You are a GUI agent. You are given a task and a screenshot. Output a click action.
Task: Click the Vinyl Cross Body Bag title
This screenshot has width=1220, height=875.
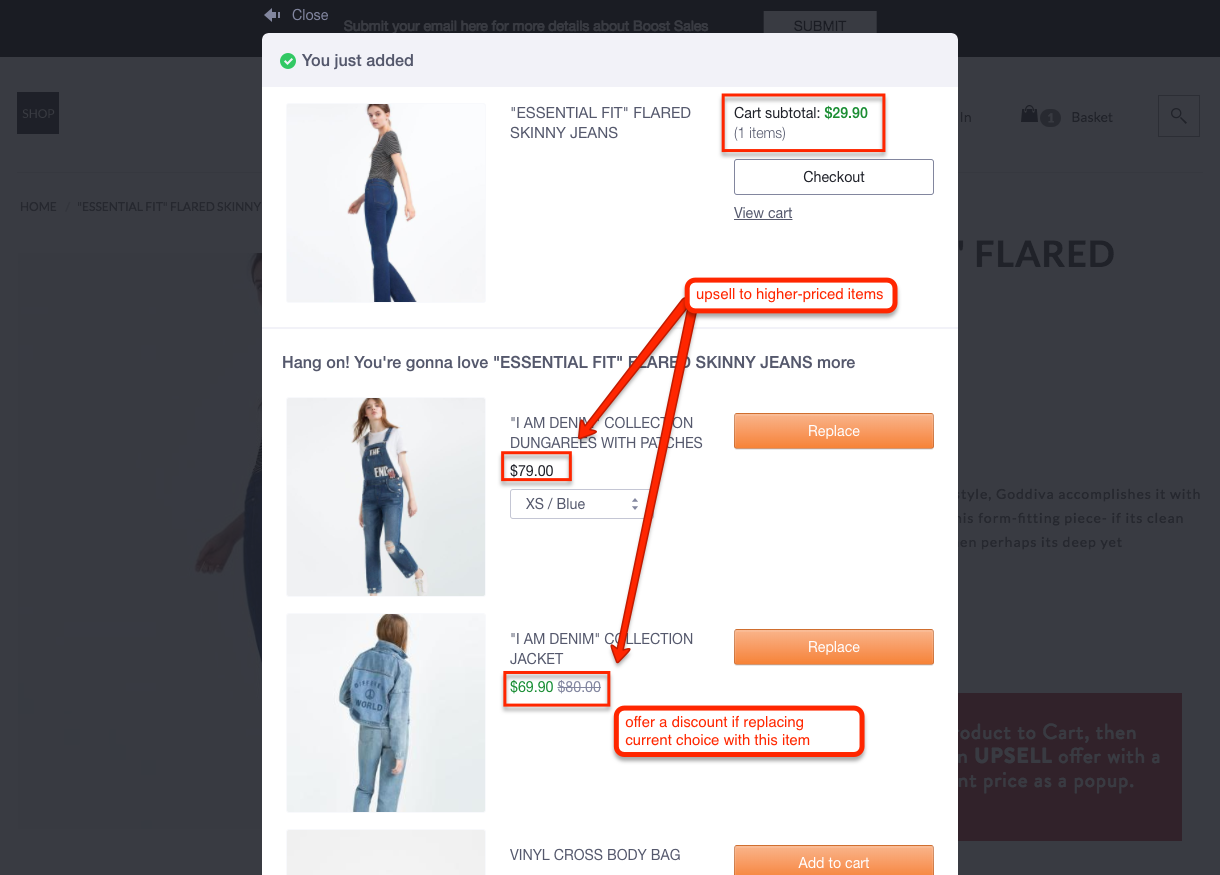click(595, 855)
